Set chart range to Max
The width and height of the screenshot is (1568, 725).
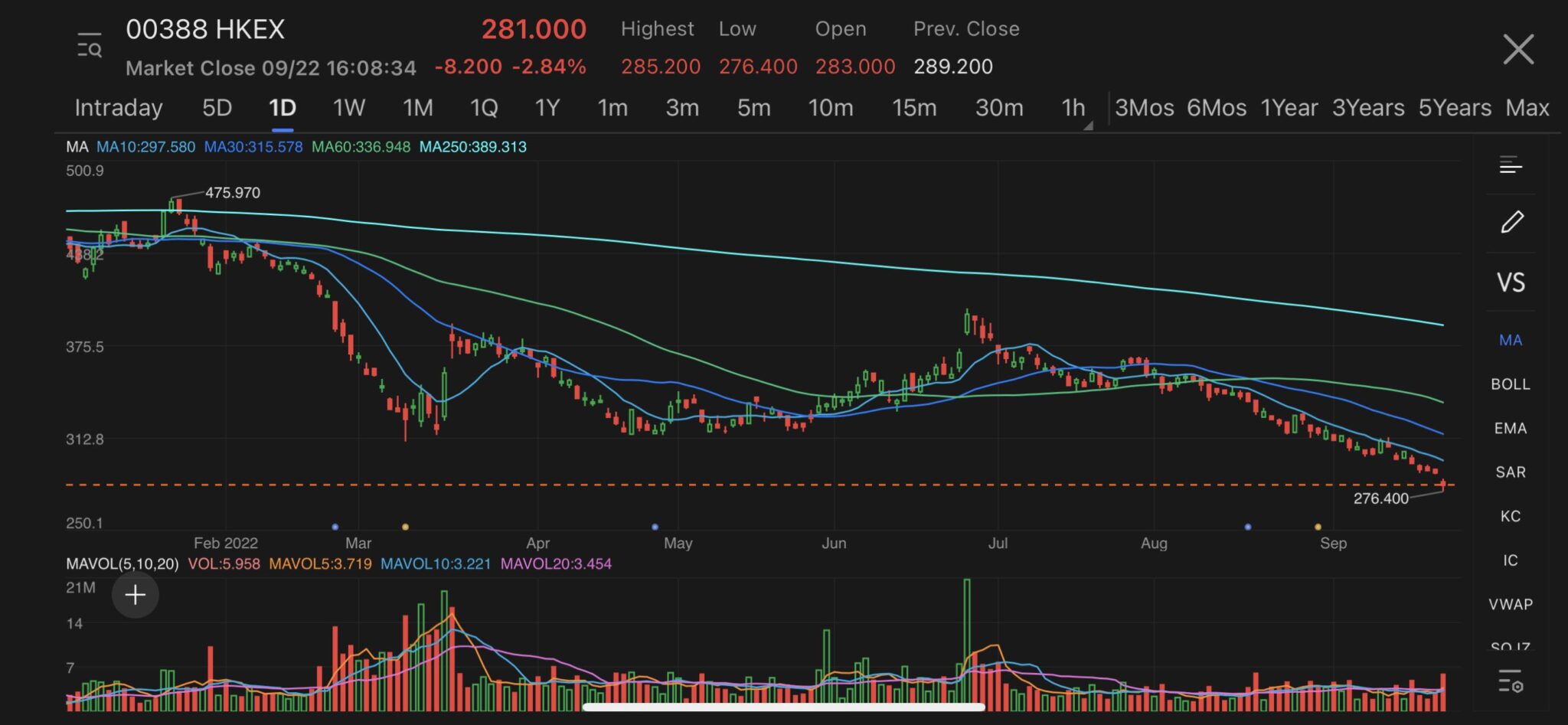click(1527, 108)
